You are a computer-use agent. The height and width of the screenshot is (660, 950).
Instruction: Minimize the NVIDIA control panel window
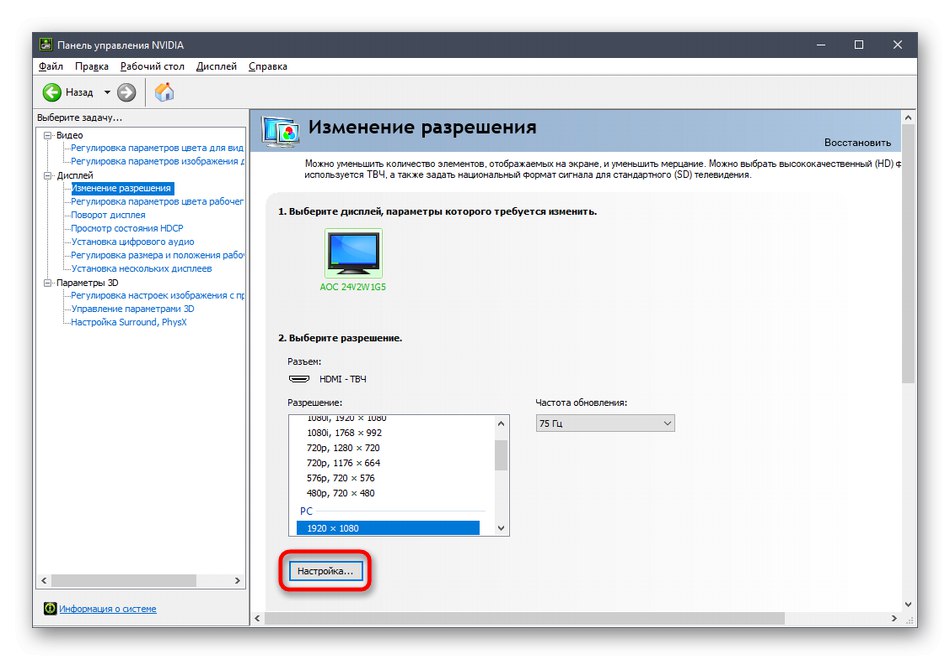coord(821,45)
